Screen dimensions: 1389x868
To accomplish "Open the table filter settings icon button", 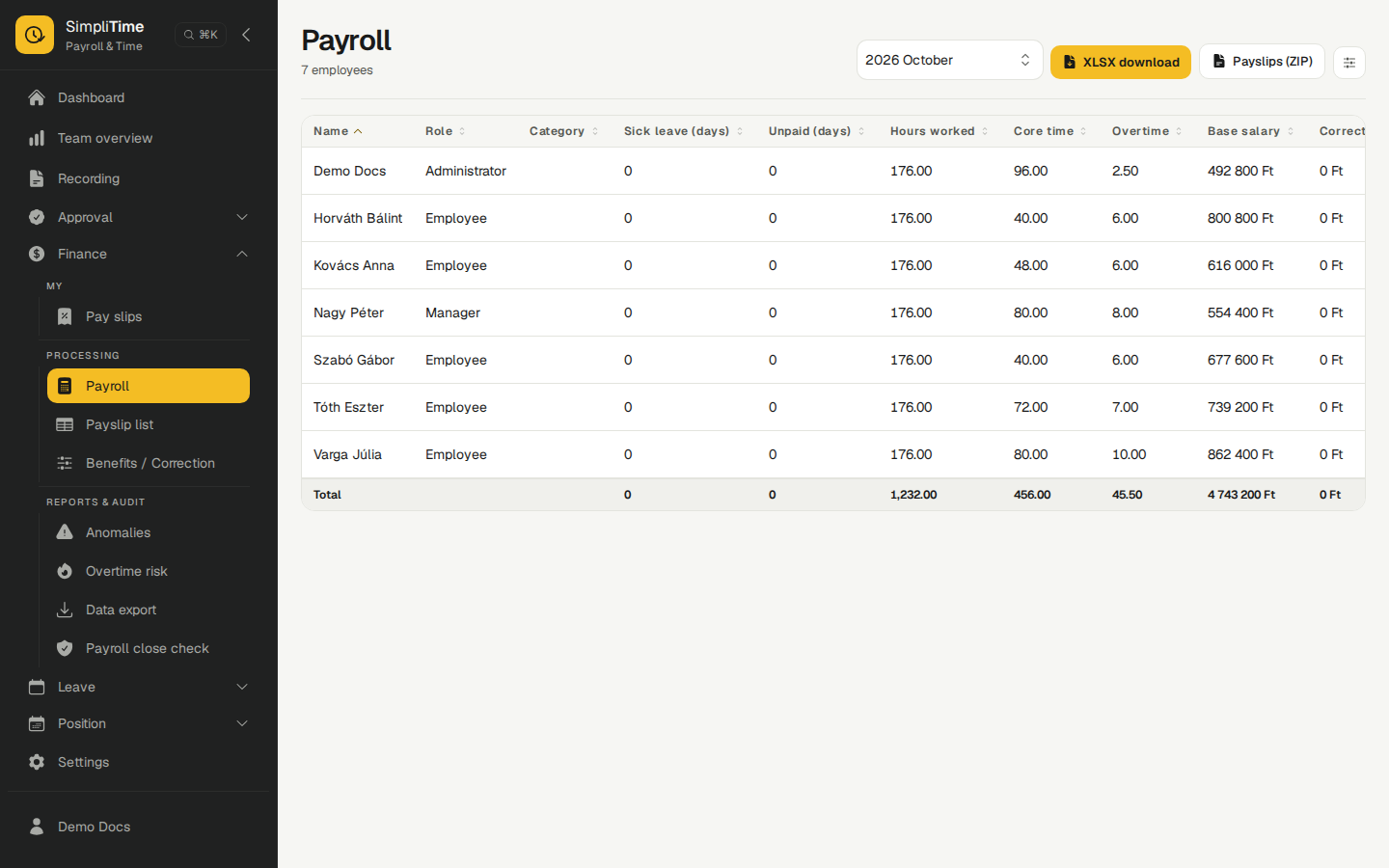I will (x=1349, y=63).
